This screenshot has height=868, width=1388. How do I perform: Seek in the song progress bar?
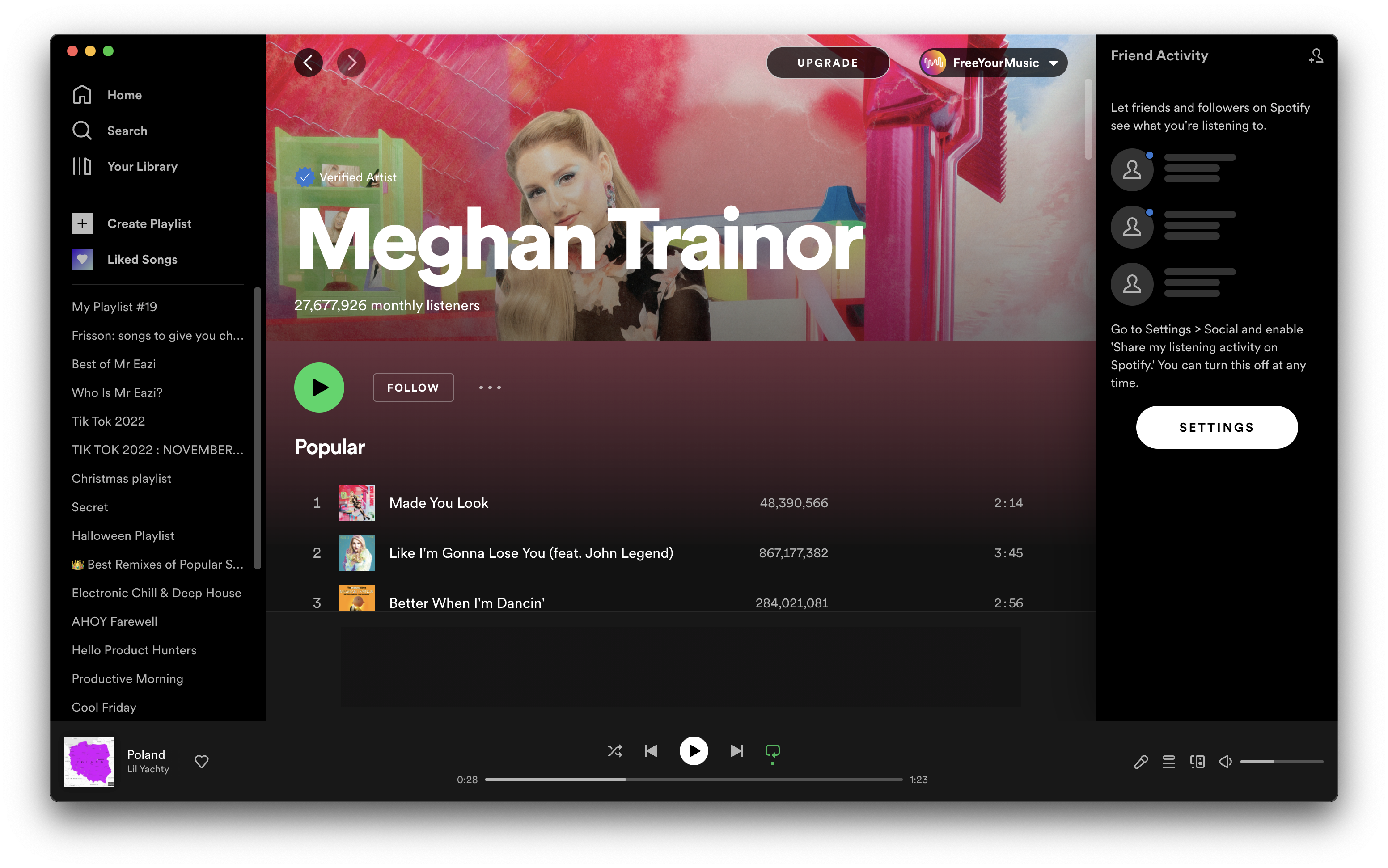tap(694, 780)
